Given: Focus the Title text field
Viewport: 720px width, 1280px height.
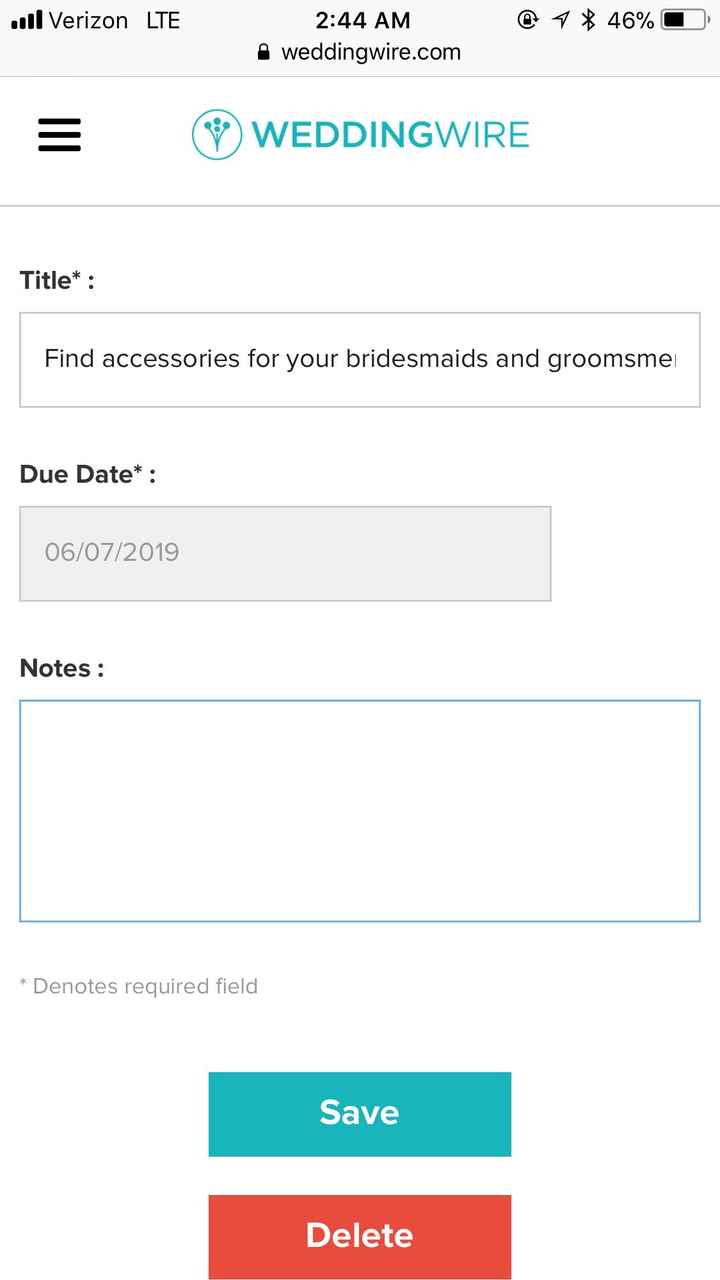Looking at the screenshot, I should point(360,359).
